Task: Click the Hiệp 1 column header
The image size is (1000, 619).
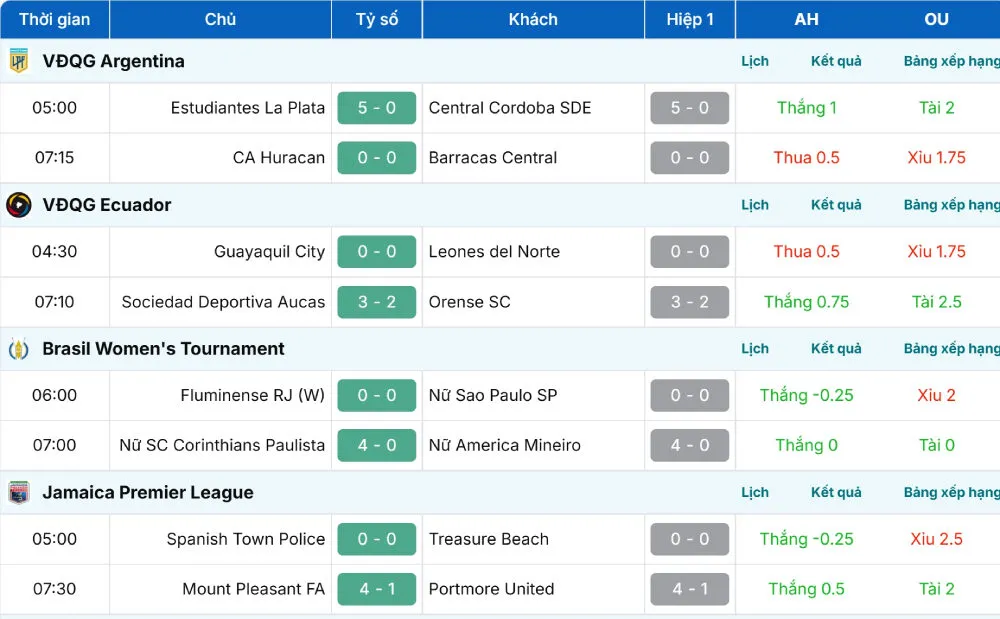Action: click(x=690, y=20)
